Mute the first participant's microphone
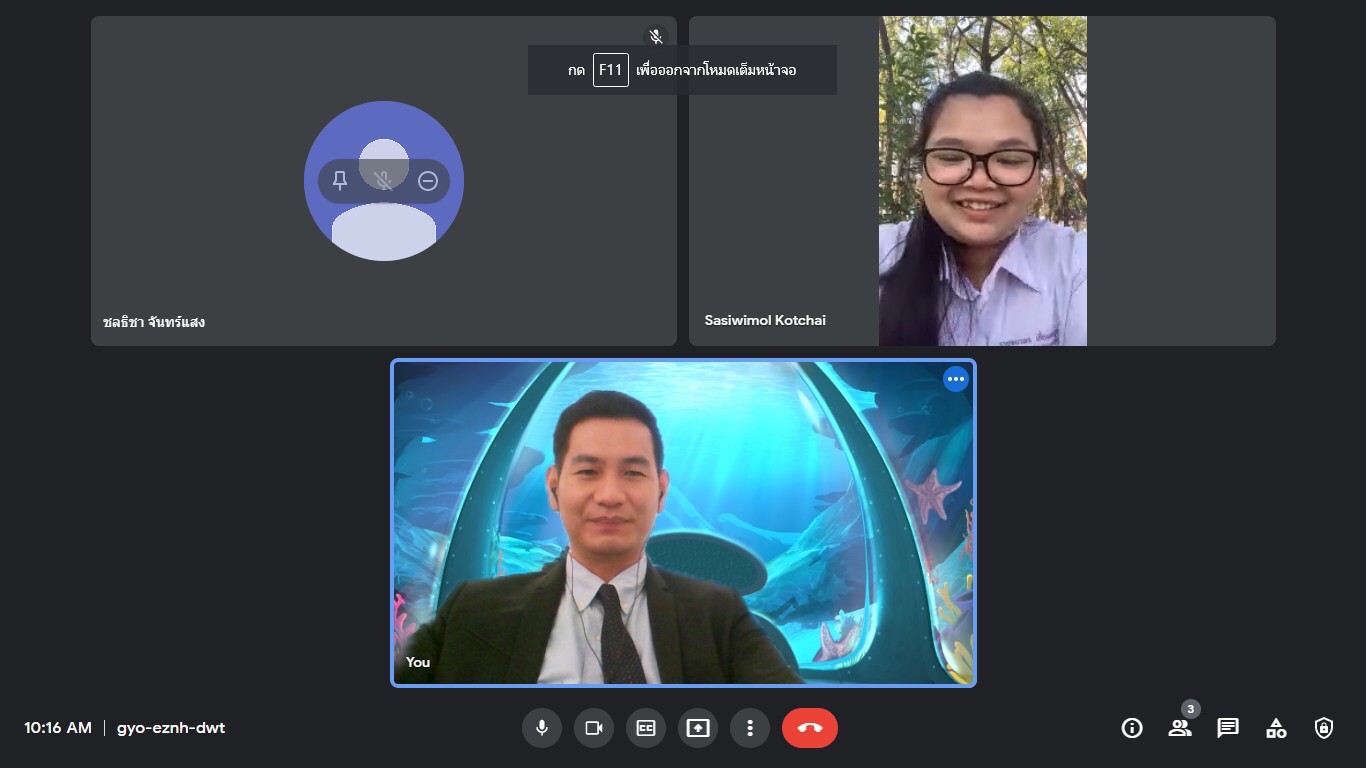 click(383, 181)
